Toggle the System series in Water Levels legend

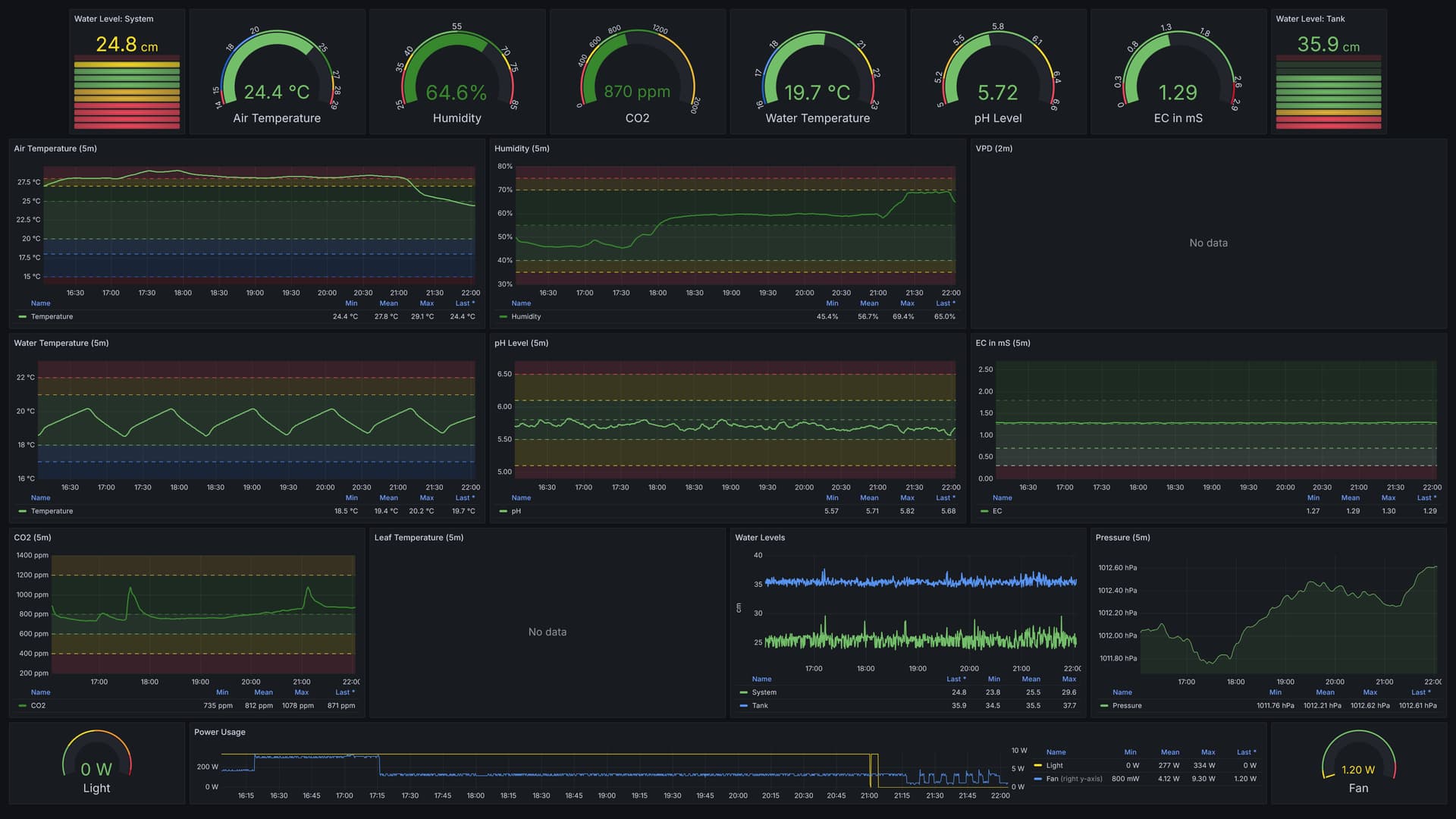pyautogui.click(x=764, y=692)
